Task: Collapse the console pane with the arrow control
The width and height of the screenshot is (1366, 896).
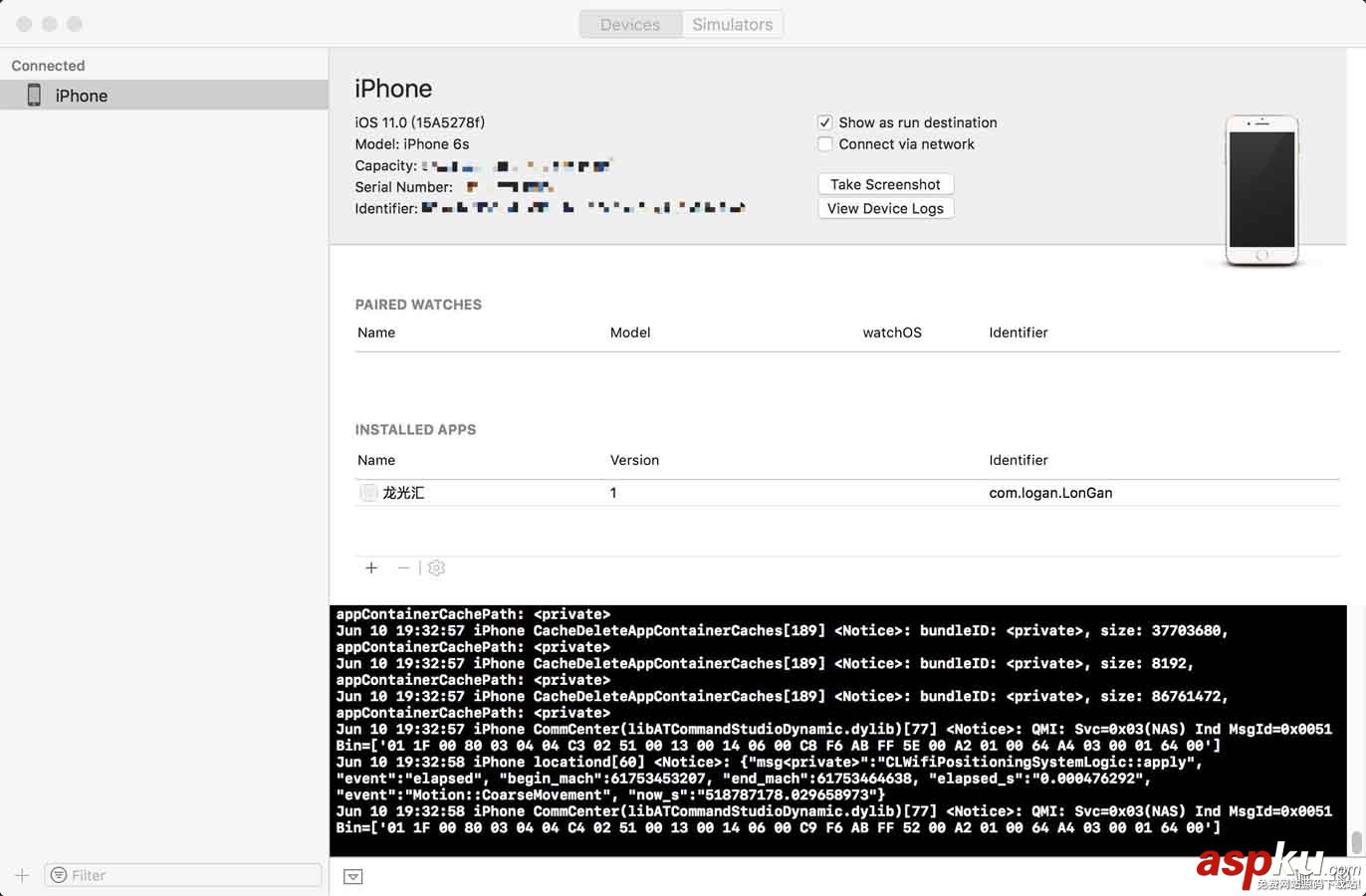Action: click(352, 877)
